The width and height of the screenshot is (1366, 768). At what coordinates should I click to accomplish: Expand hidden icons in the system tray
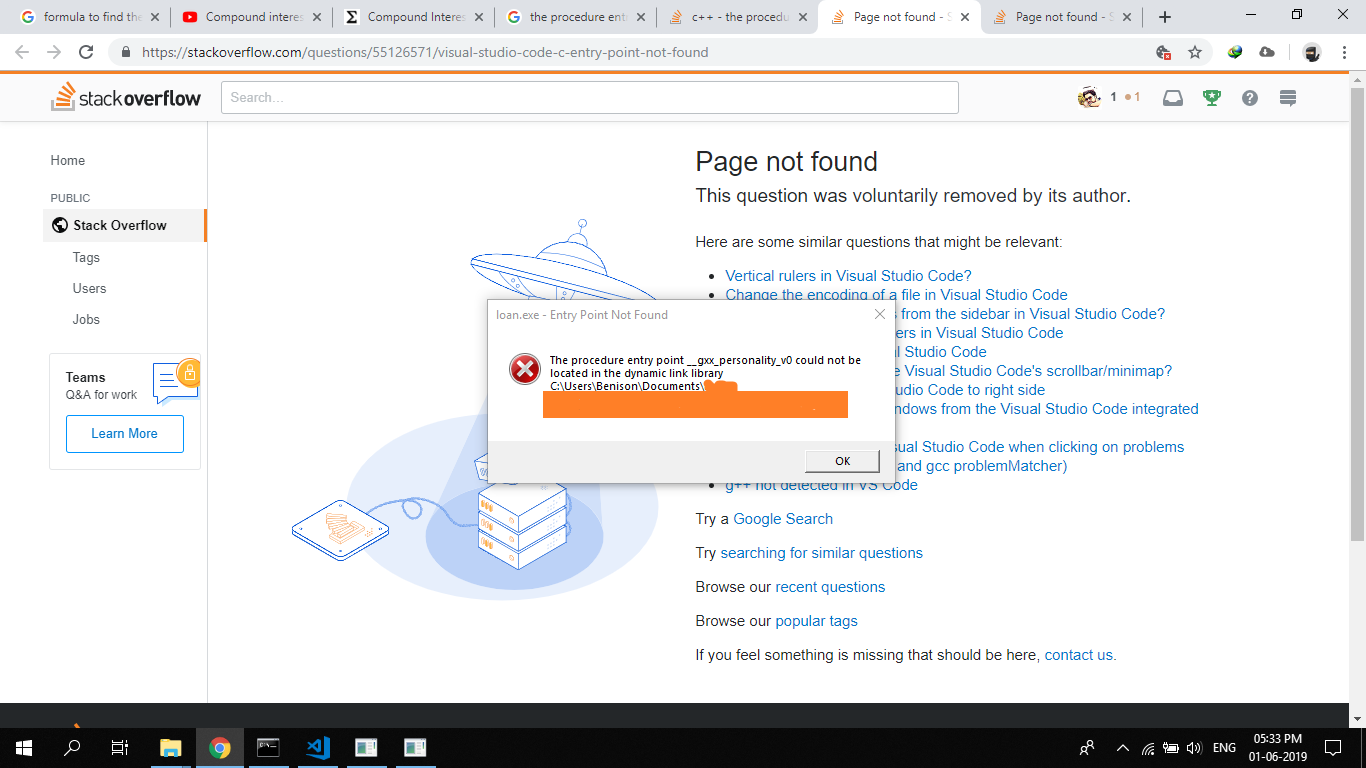coord(1121,747)
